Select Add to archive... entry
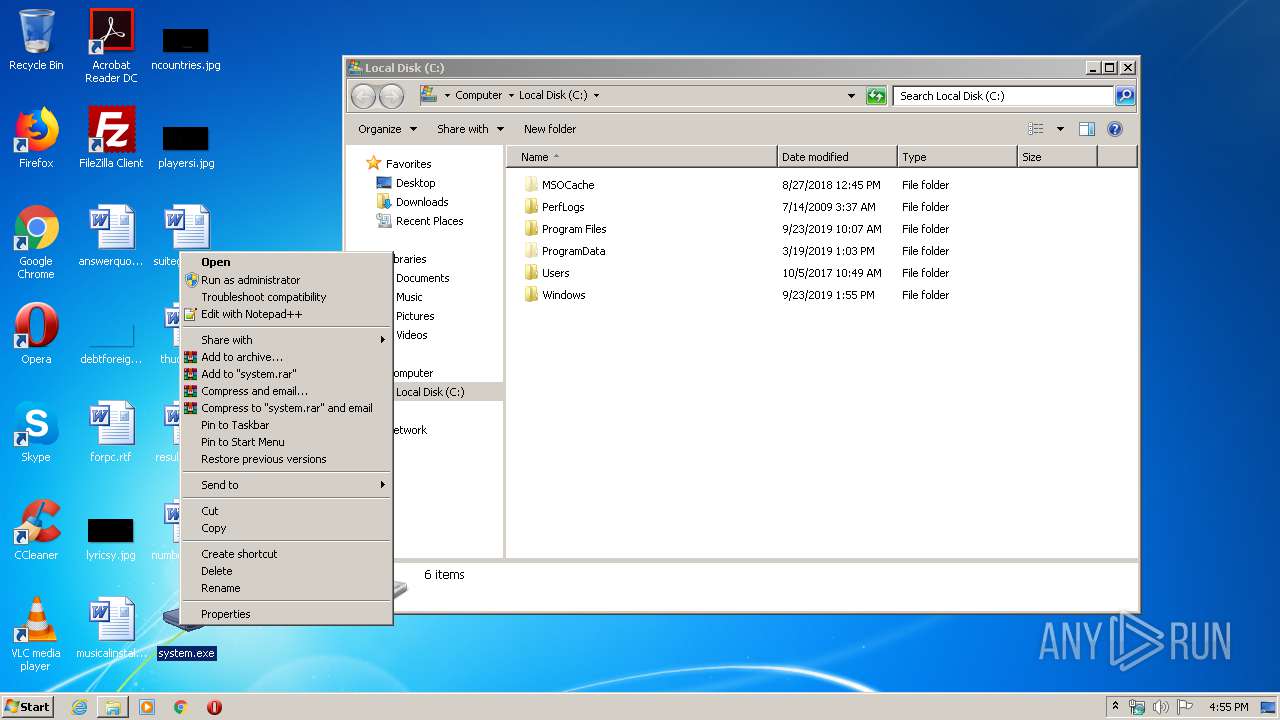Image resolution: width=1280 pixels, height=720 pixels. tap(287, 357)
